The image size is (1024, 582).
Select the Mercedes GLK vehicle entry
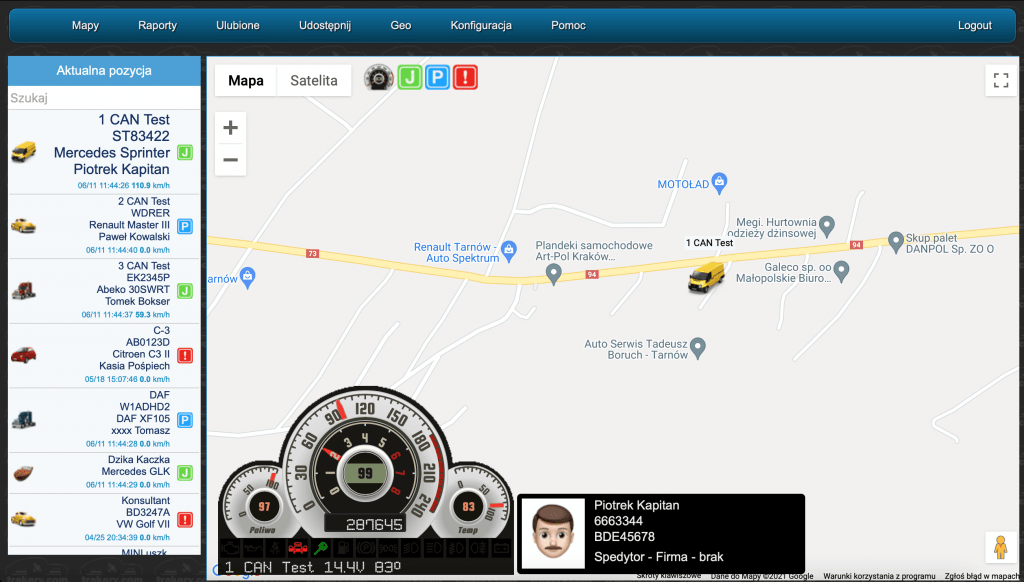click(x=136, y=471)
